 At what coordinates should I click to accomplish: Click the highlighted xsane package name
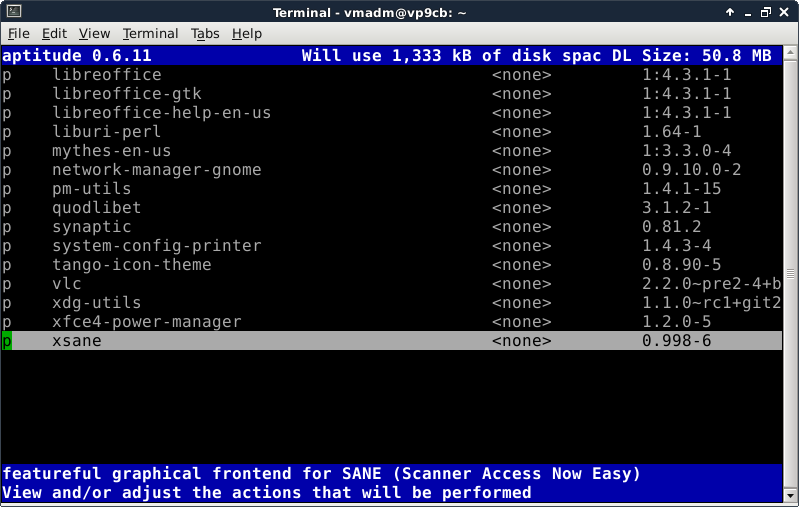click(76, 341)
